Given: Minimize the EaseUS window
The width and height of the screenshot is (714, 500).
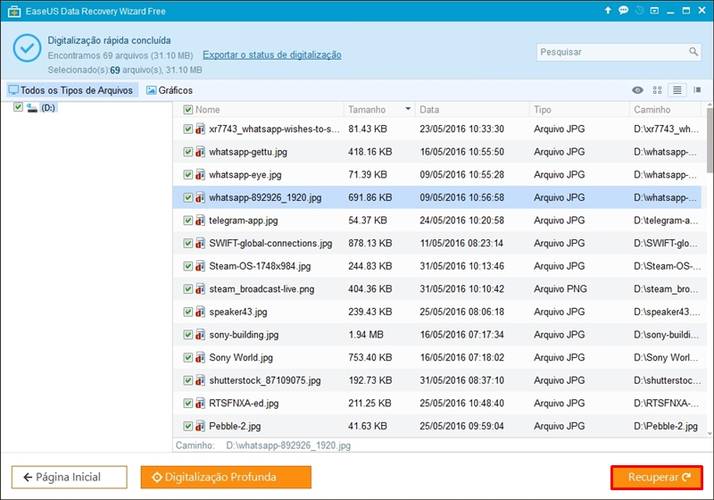Looking at the screenshot, I should click(x=670, y=11).
